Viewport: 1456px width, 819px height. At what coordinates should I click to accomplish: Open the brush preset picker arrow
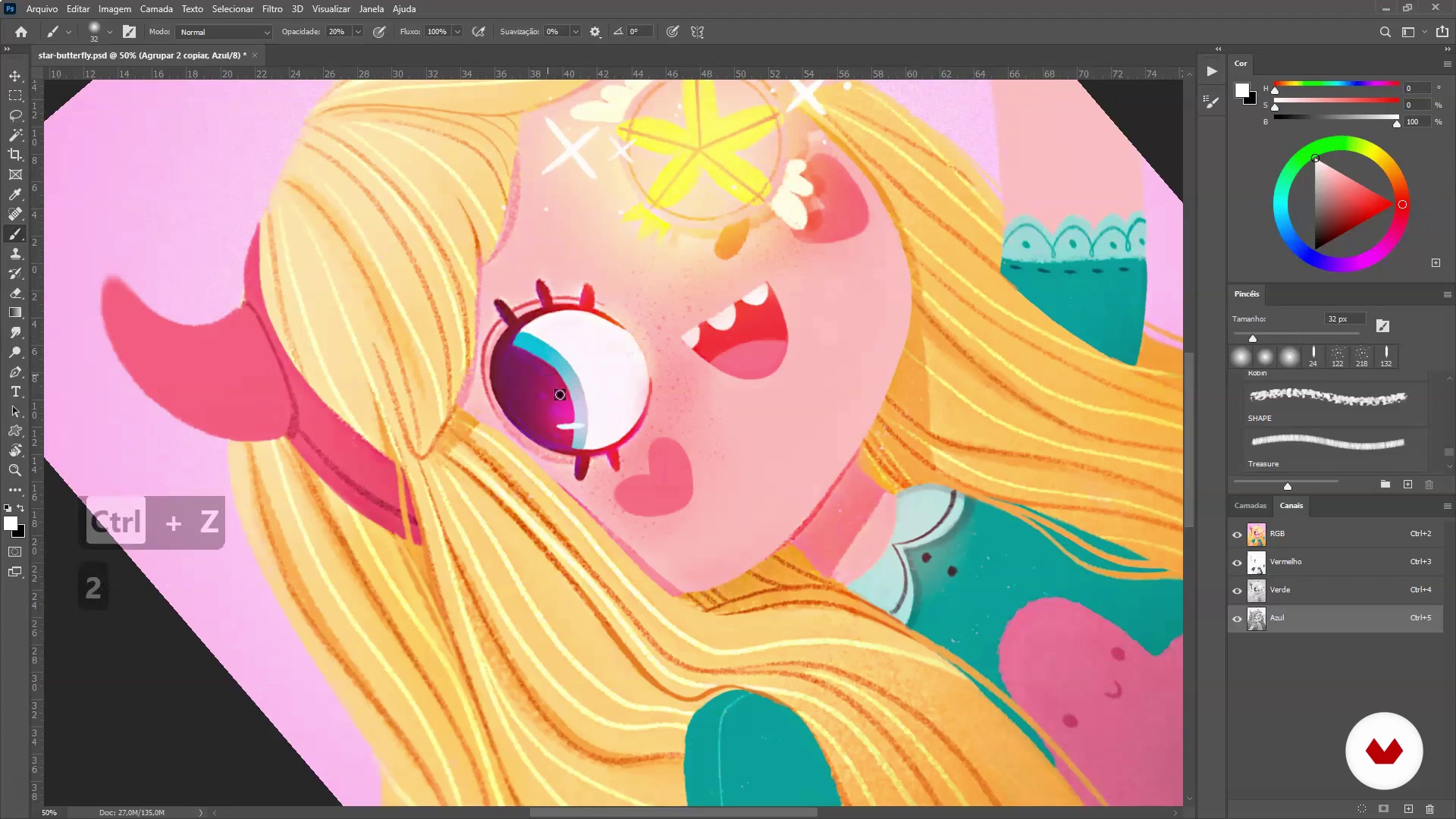pos(110,32)
